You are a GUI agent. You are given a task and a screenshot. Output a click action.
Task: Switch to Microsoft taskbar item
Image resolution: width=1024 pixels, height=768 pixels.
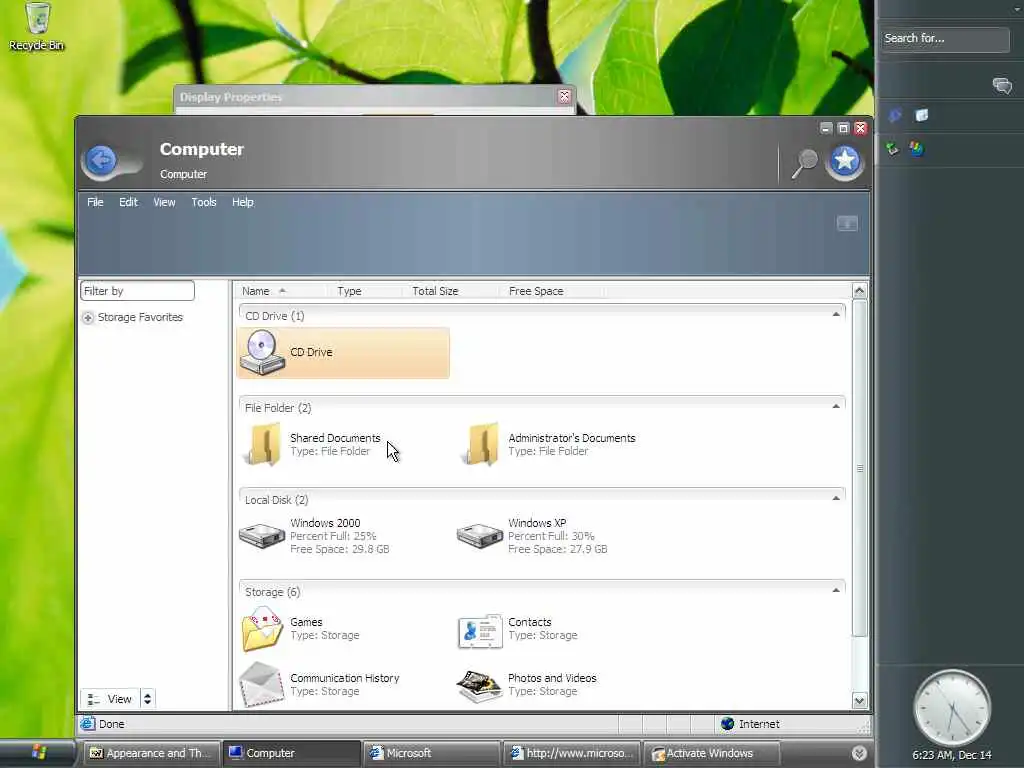431,753
